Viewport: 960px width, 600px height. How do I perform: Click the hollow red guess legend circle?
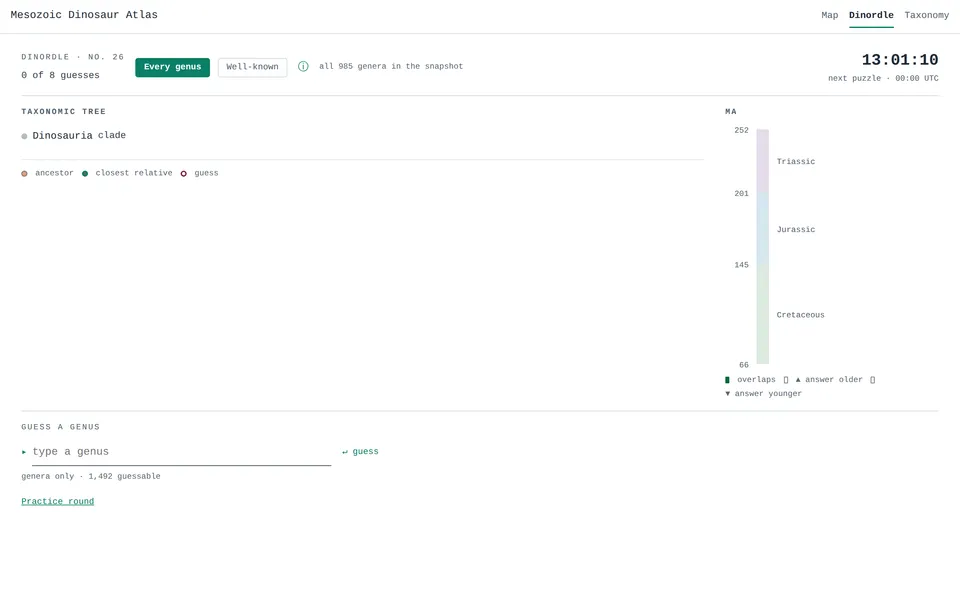pyautogui.click(x=184, y=173)
